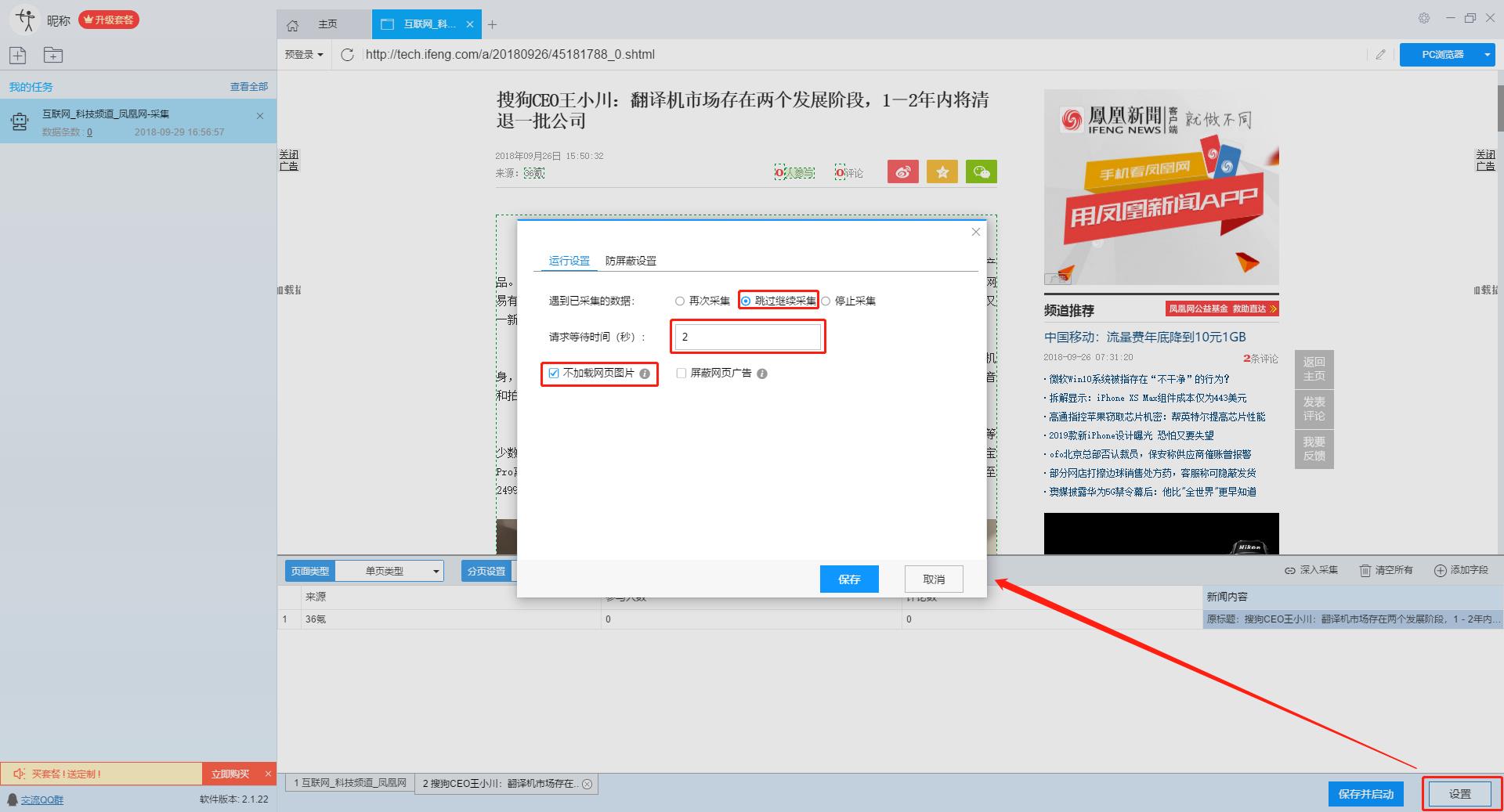Click the star favorite icon

(942, 171)
